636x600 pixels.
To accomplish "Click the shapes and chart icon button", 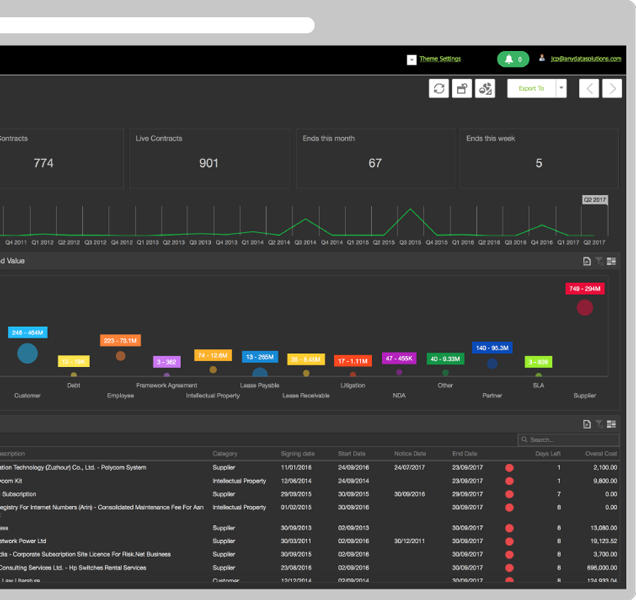I will [485, 88].
